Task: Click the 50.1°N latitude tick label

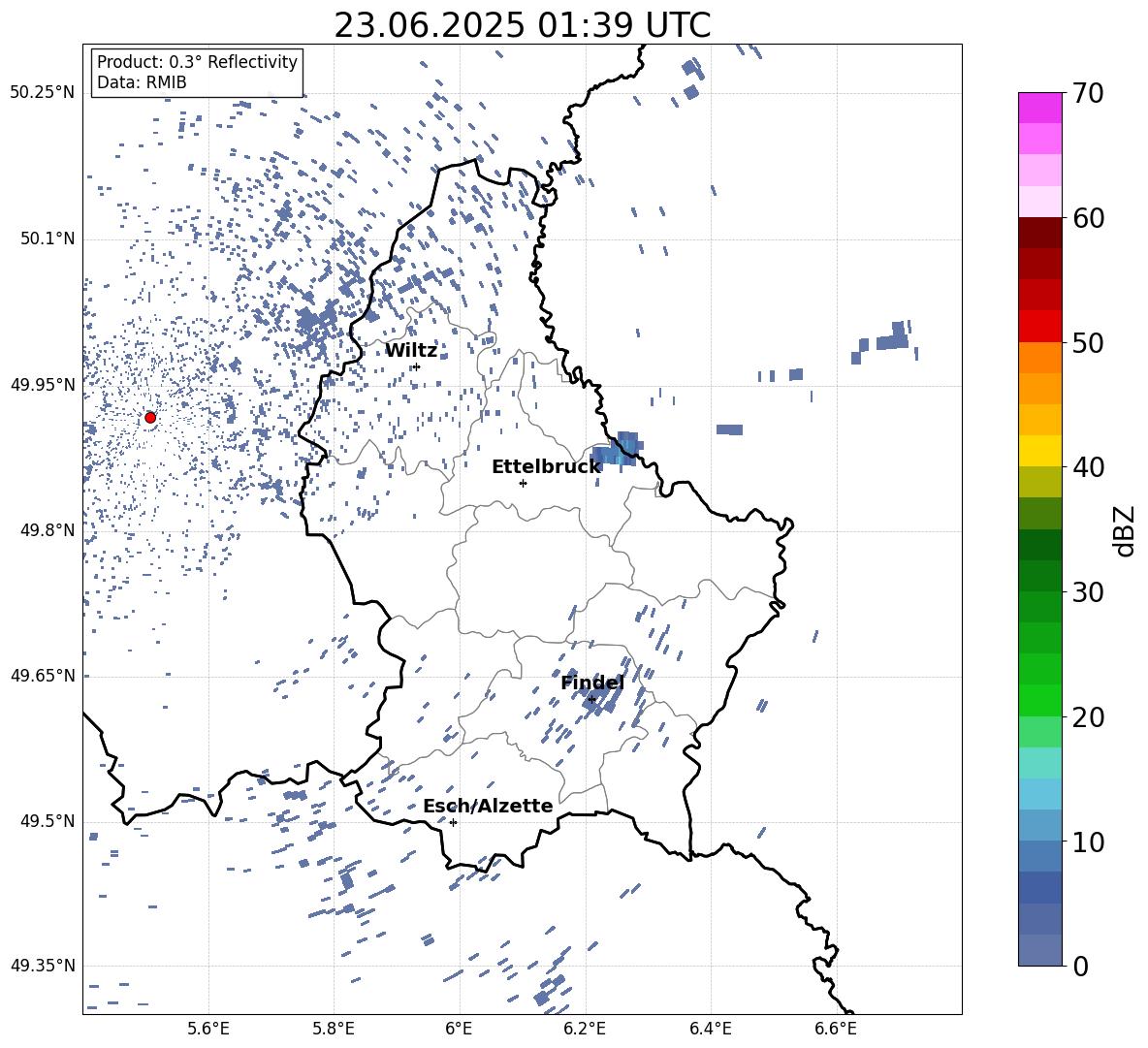Action: coord(48,239)
